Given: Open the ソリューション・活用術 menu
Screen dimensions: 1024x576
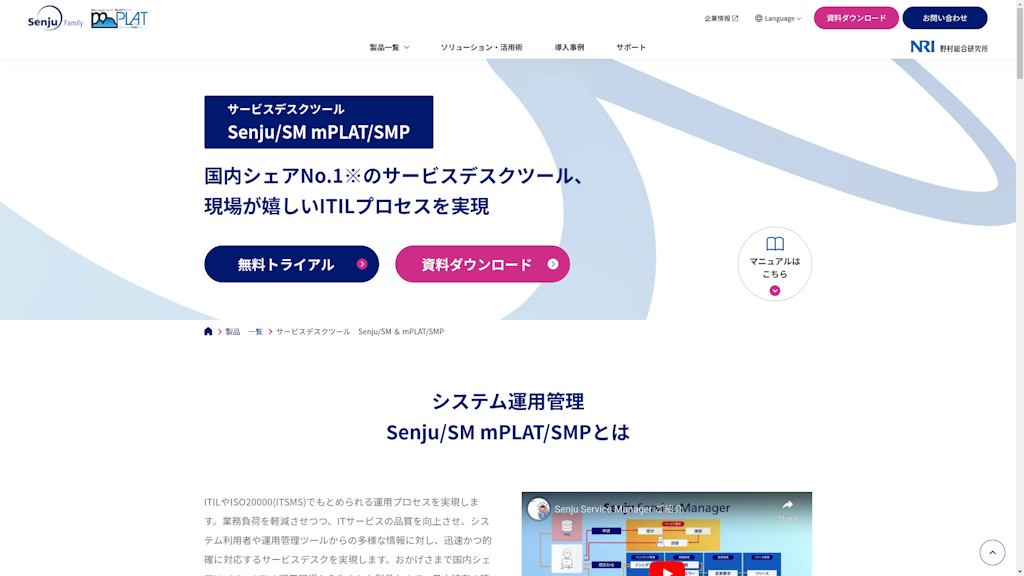Looking at the screenshot, I should (483, 46).
